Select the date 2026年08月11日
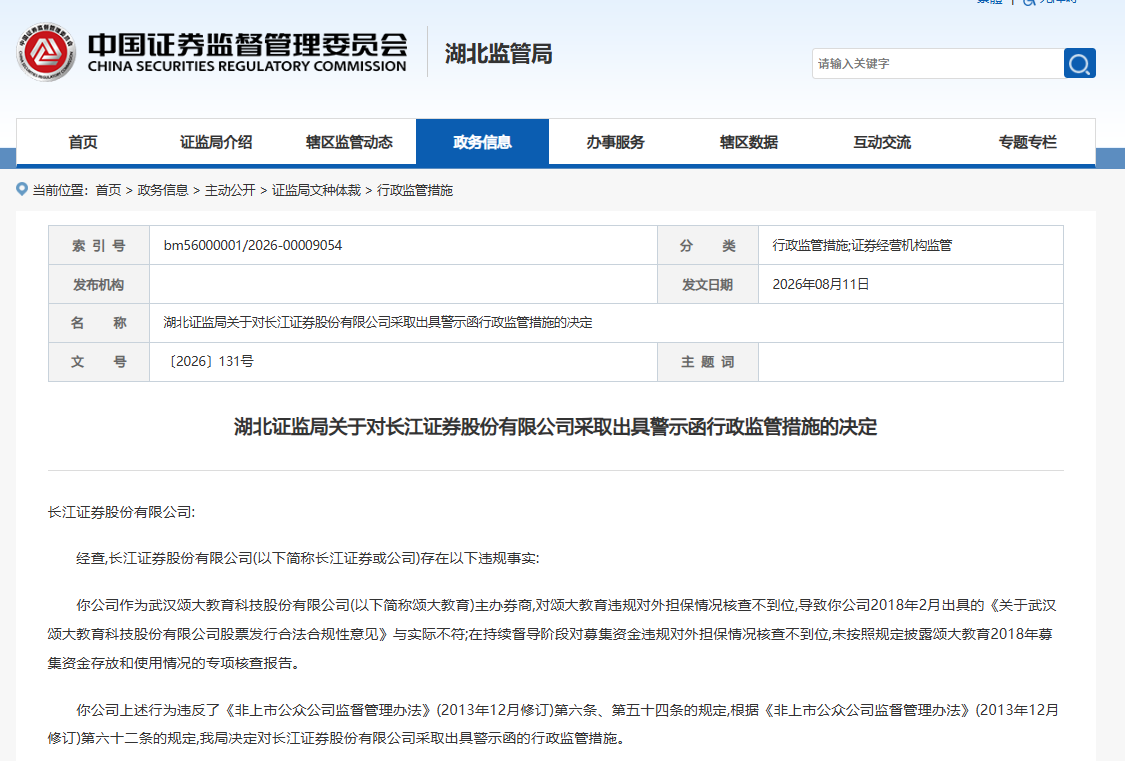 pyautogui.click(x=820, y=284)
